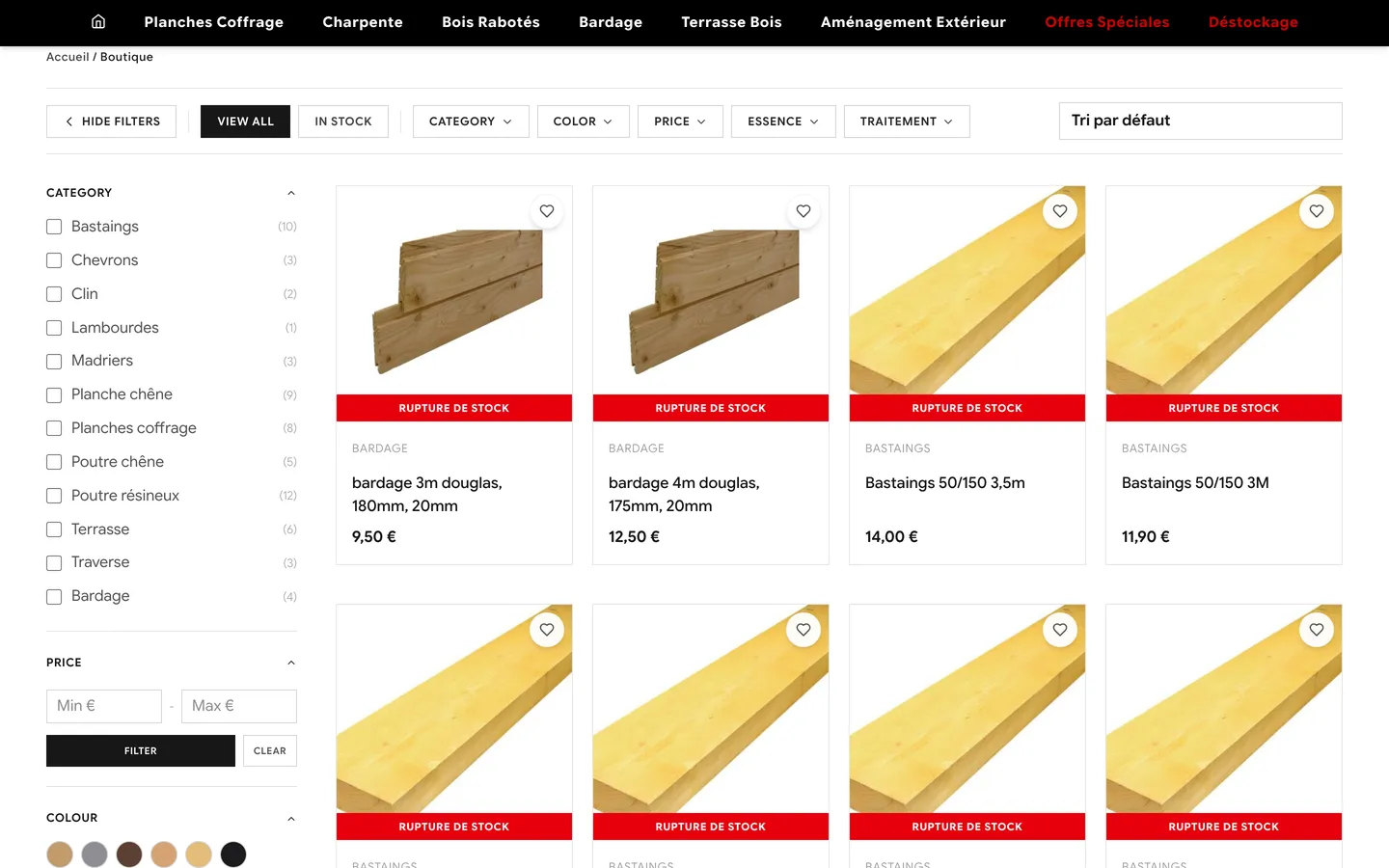Select the VIEW ALL button
The width and height of the screenshot is (1389, 868).
pos(245,122)
